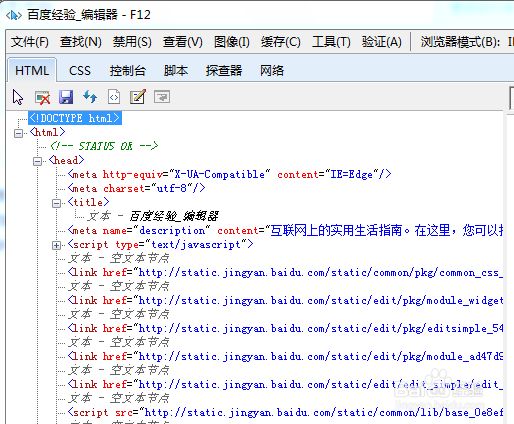
Task: Select the link node for edit_simple/edit_
Action: tap(285, 385)
